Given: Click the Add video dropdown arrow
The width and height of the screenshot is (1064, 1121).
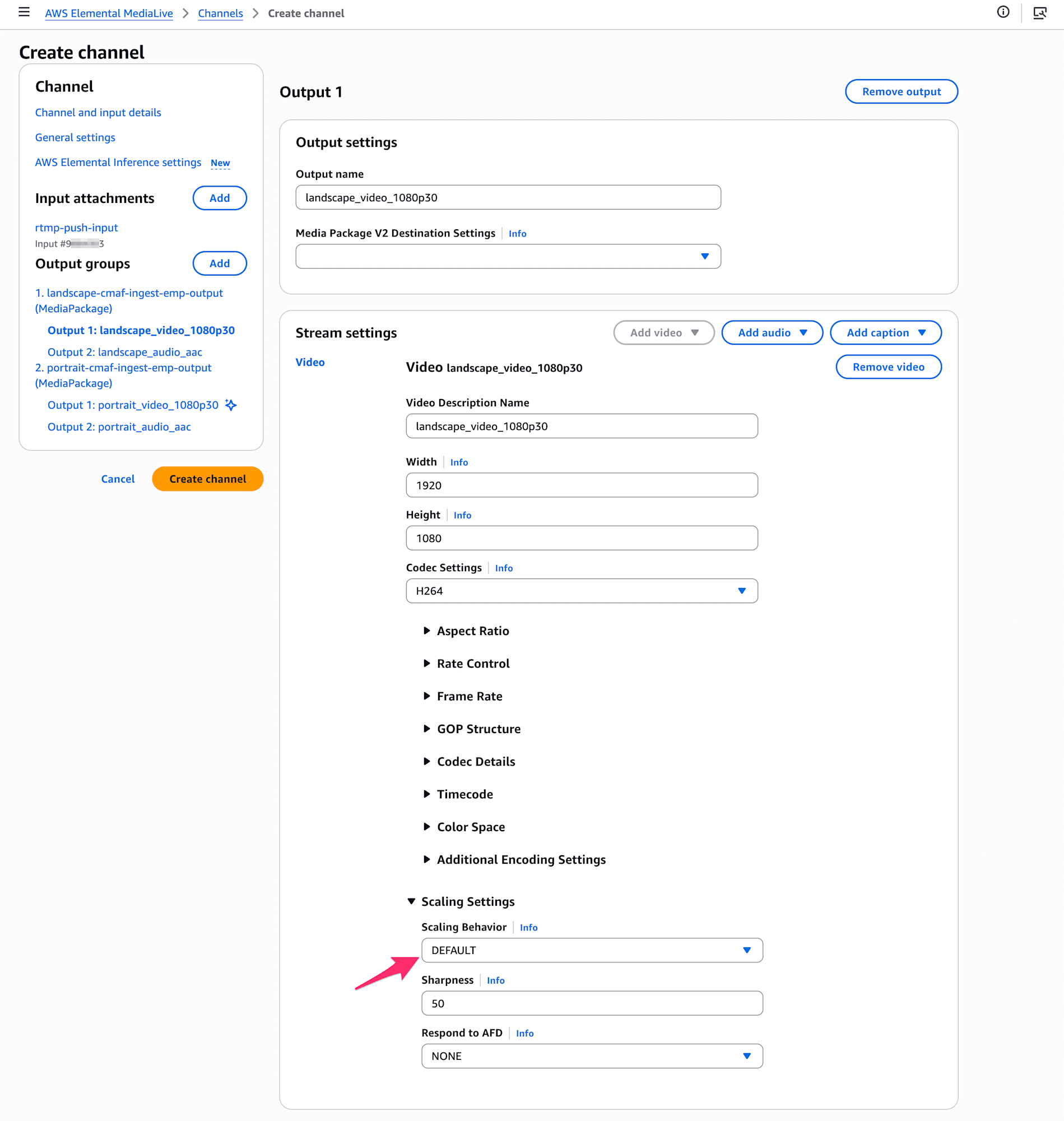Looking at the screenshot, I should coord(695,333).
